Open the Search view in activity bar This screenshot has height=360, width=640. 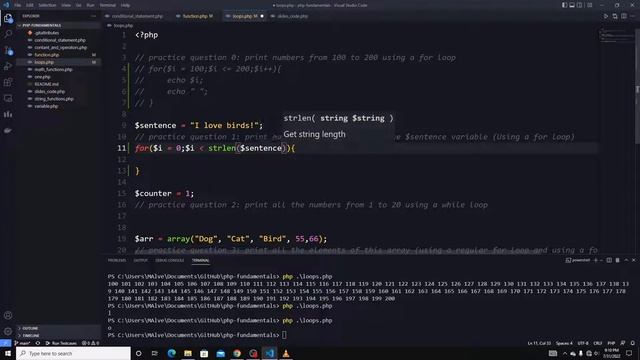8,34
